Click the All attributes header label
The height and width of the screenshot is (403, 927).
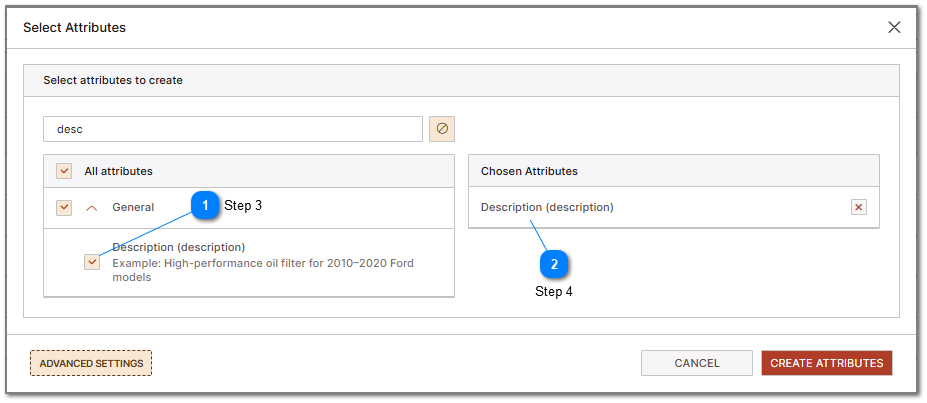pos(118,171)
